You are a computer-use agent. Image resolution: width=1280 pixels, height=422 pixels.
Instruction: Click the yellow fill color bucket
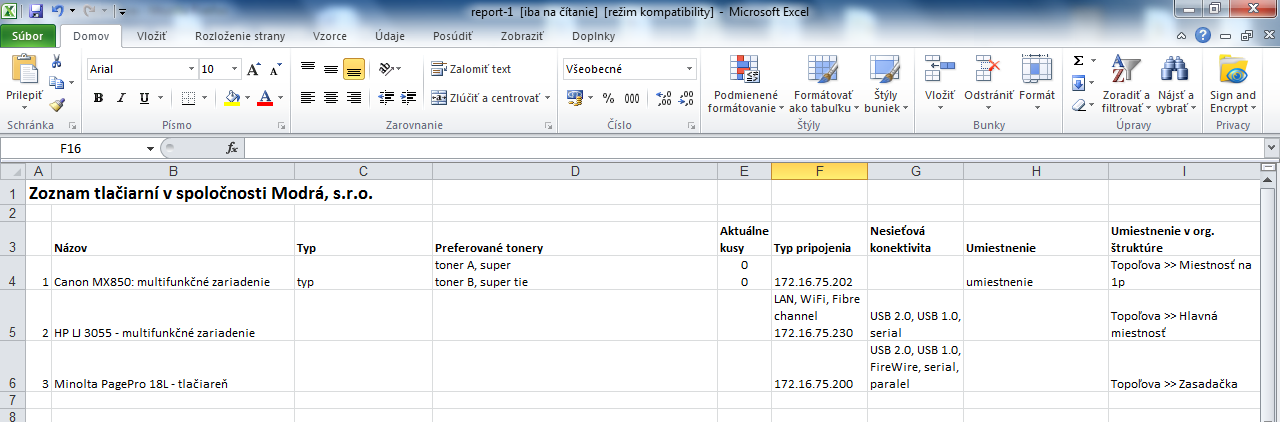coord(232,98)
